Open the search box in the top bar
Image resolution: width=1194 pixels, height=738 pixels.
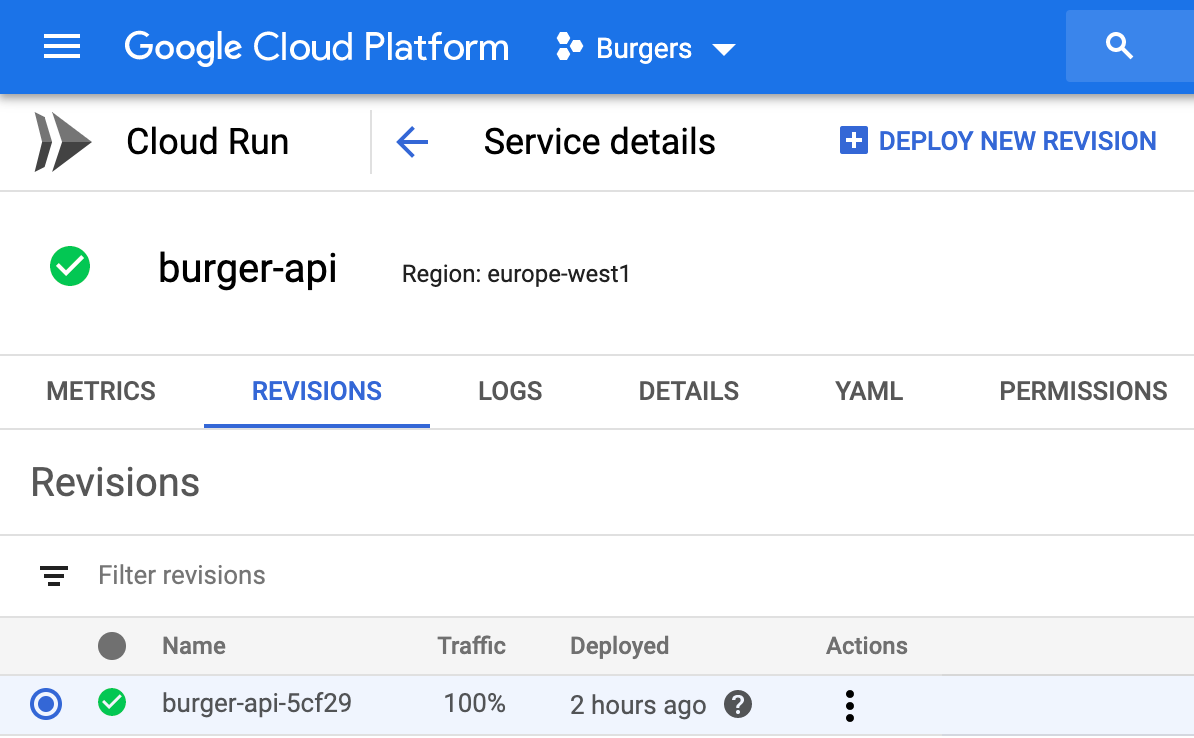(1129, 46)
